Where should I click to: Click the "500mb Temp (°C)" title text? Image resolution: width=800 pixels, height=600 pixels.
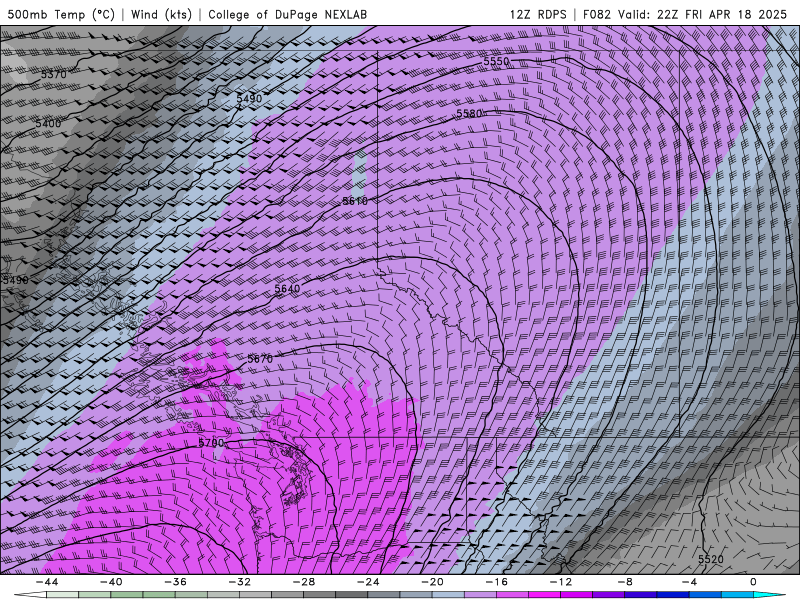coord(61,14)
